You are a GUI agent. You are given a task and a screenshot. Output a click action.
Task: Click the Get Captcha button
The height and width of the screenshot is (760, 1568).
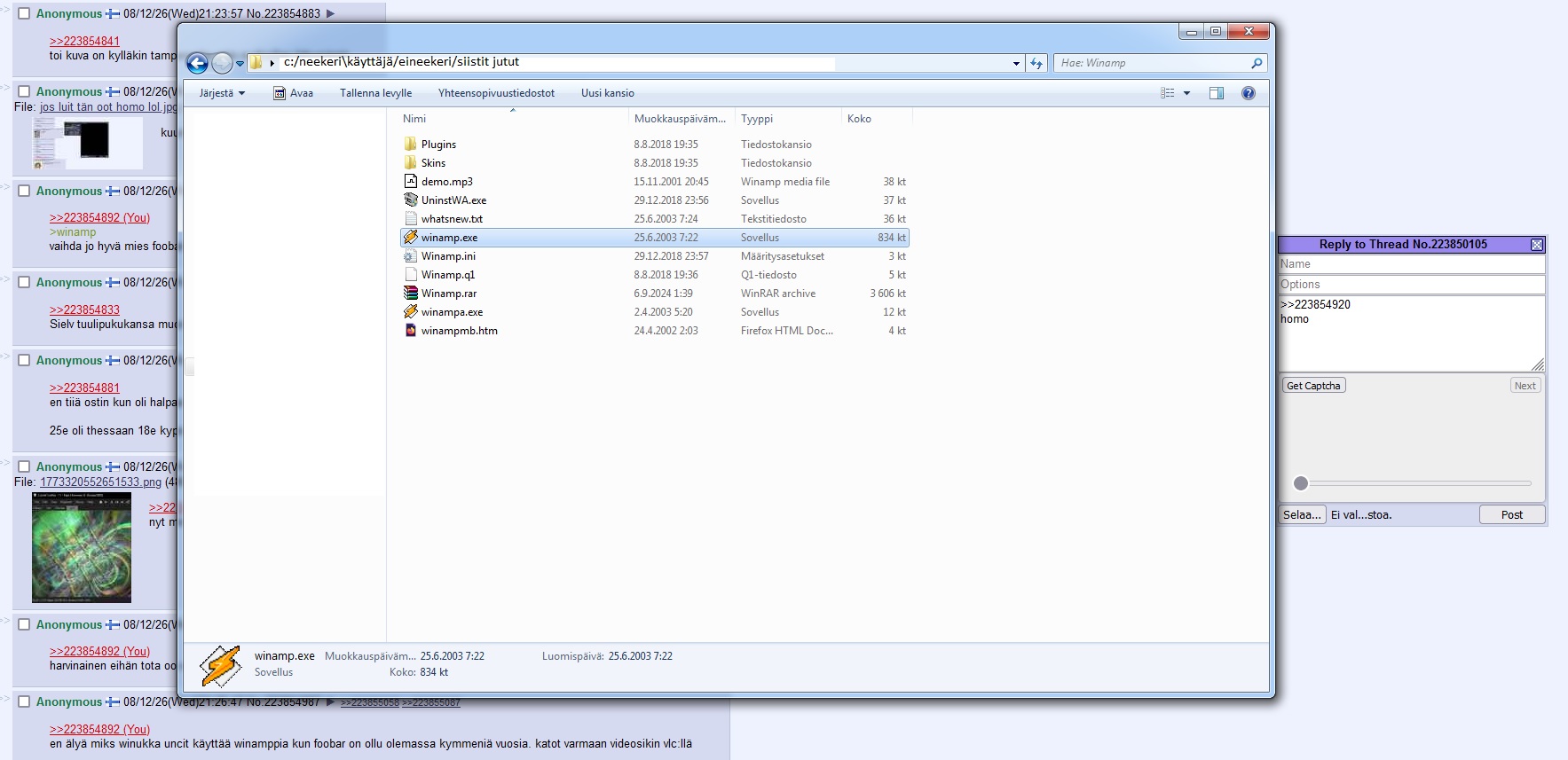click(1313, 386)
